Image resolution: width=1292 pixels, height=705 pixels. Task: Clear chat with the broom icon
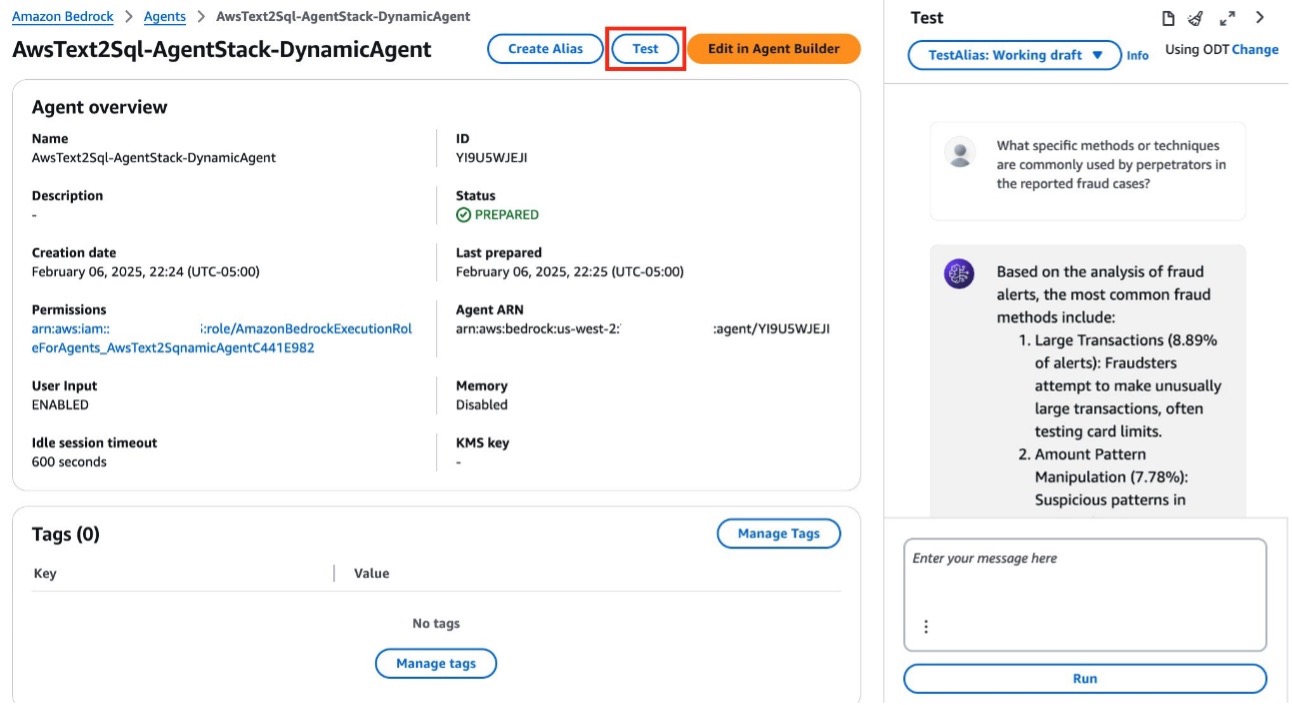1195,18
